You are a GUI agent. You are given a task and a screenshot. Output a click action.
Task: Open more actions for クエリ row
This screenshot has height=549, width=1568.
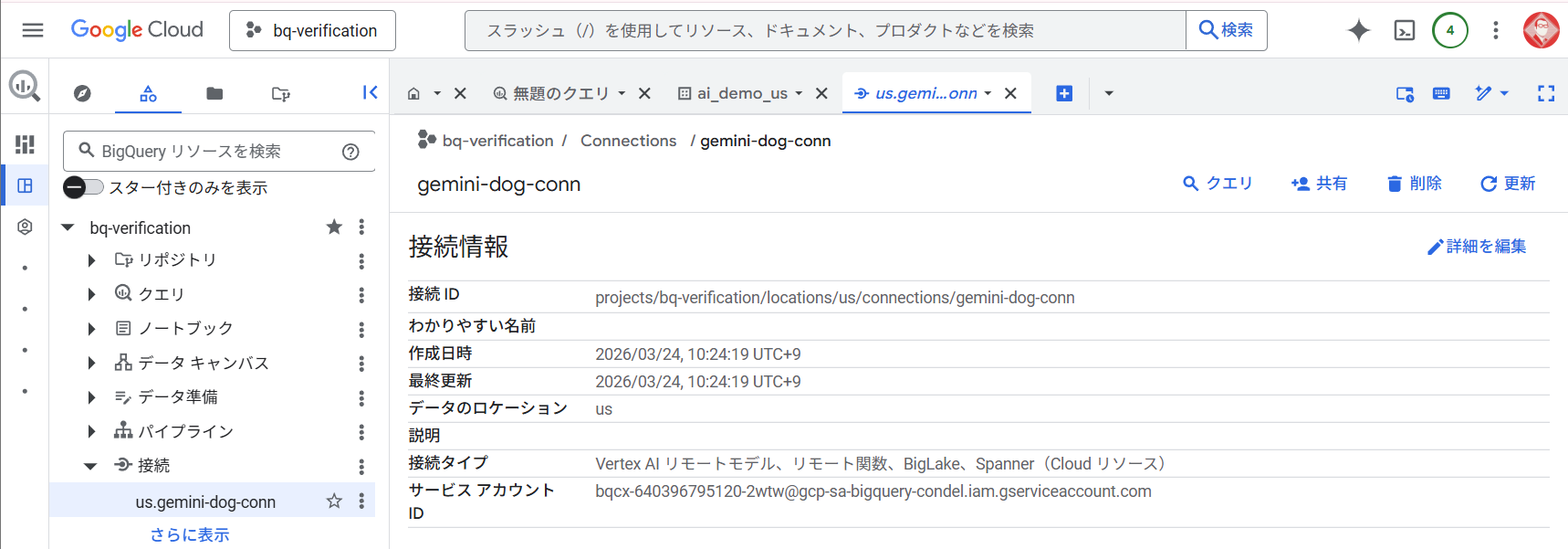coord(361,295)
